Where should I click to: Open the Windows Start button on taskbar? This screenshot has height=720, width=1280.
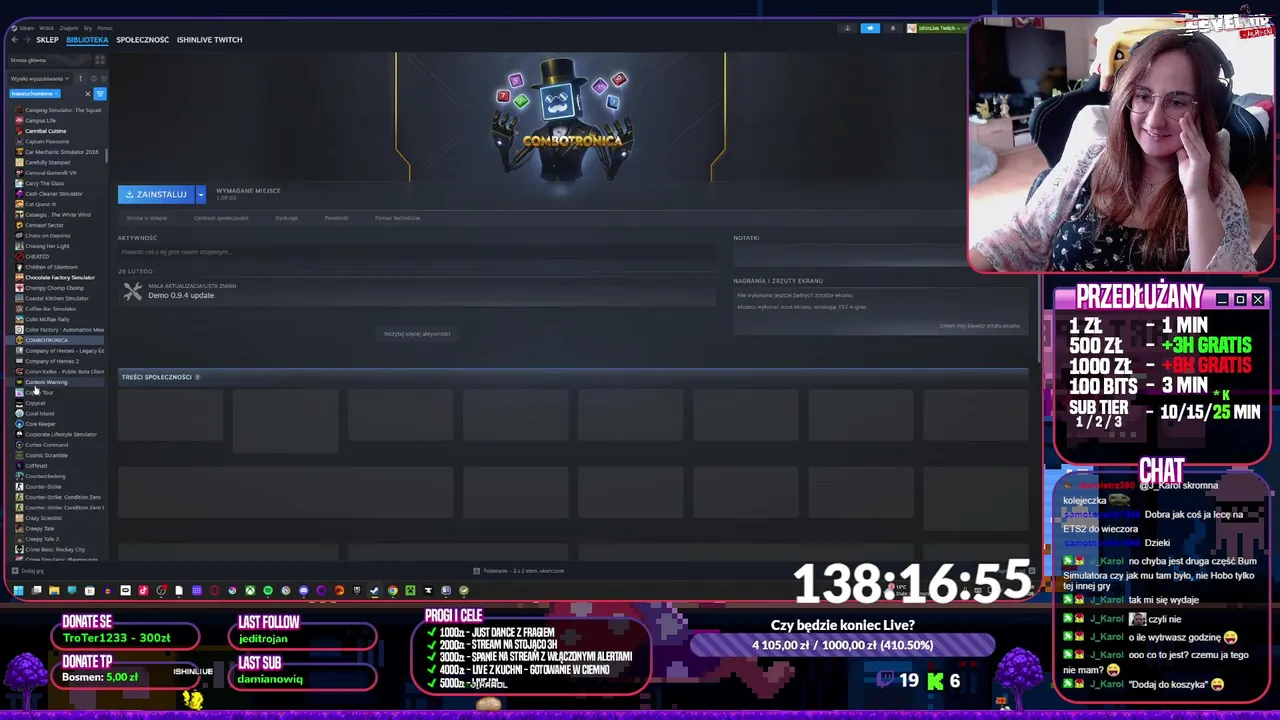[18, 590]
